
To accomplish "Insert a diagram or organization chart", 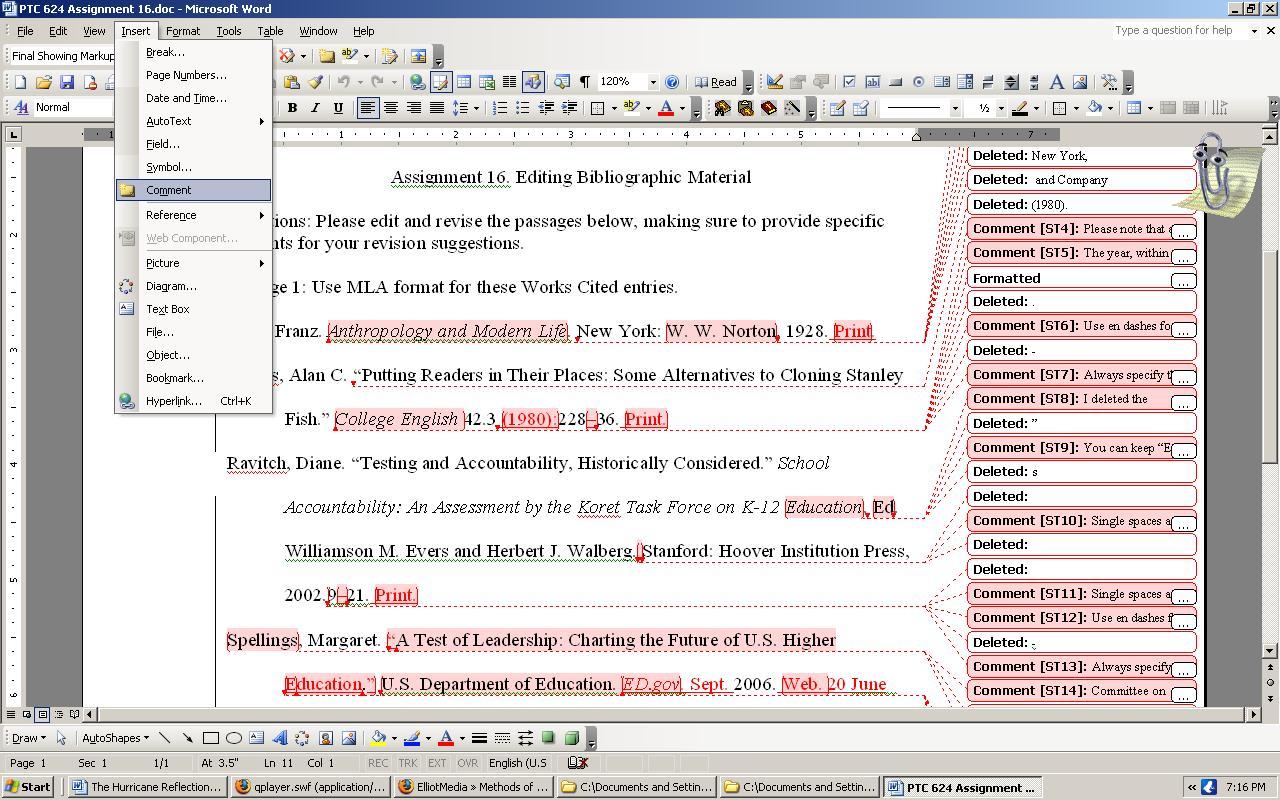I will point(302,738).
